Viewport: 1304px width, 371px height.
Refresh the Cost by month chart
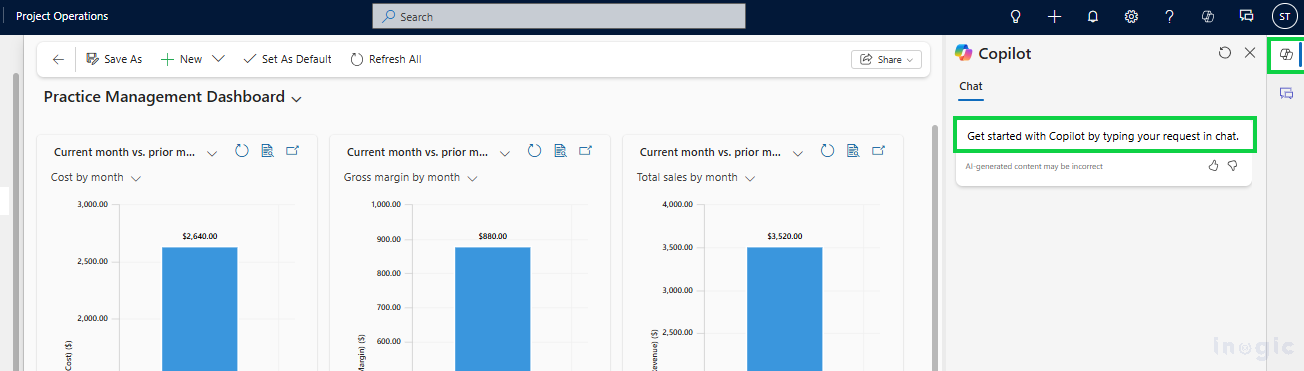coord(241,151)
